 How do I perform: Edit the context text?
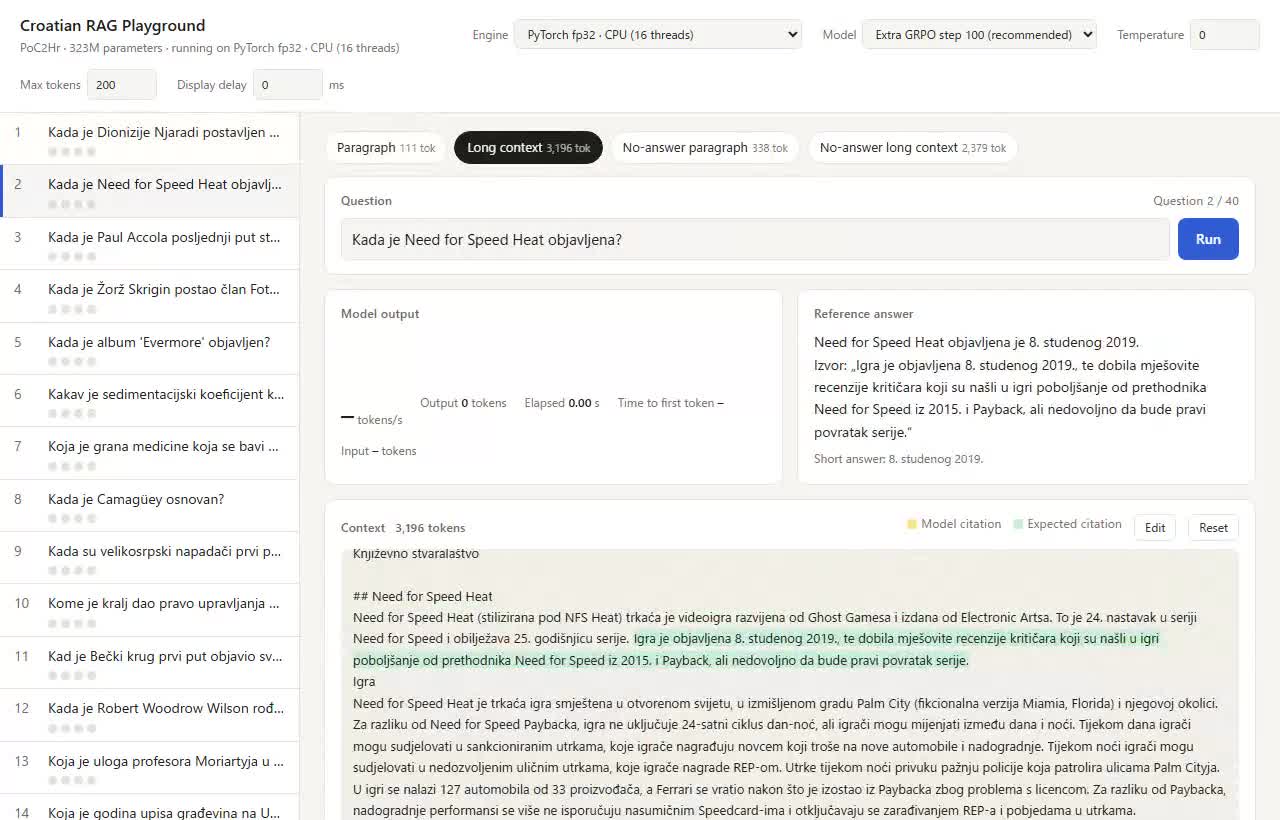(x=1155, y=528)
